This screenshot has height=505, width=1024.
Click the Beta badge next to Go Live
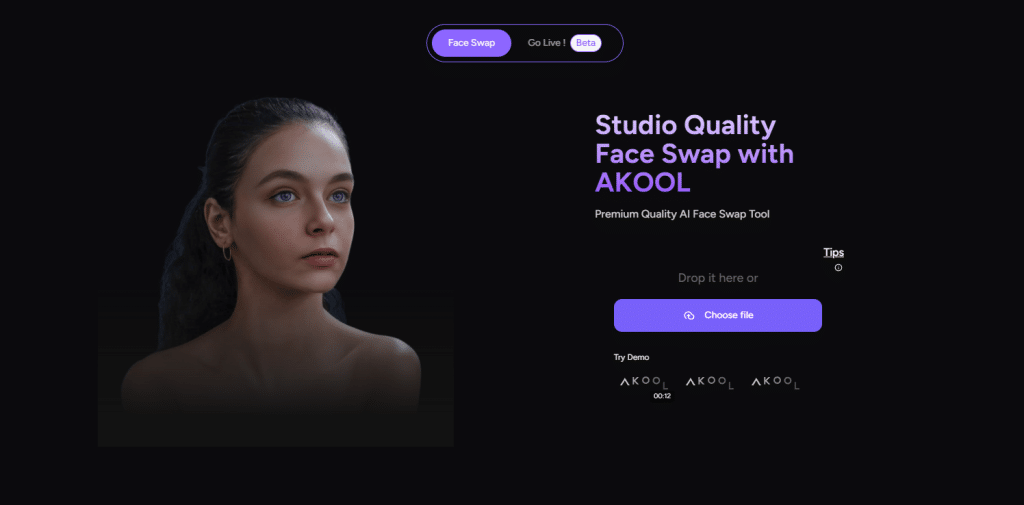point(586,43)
